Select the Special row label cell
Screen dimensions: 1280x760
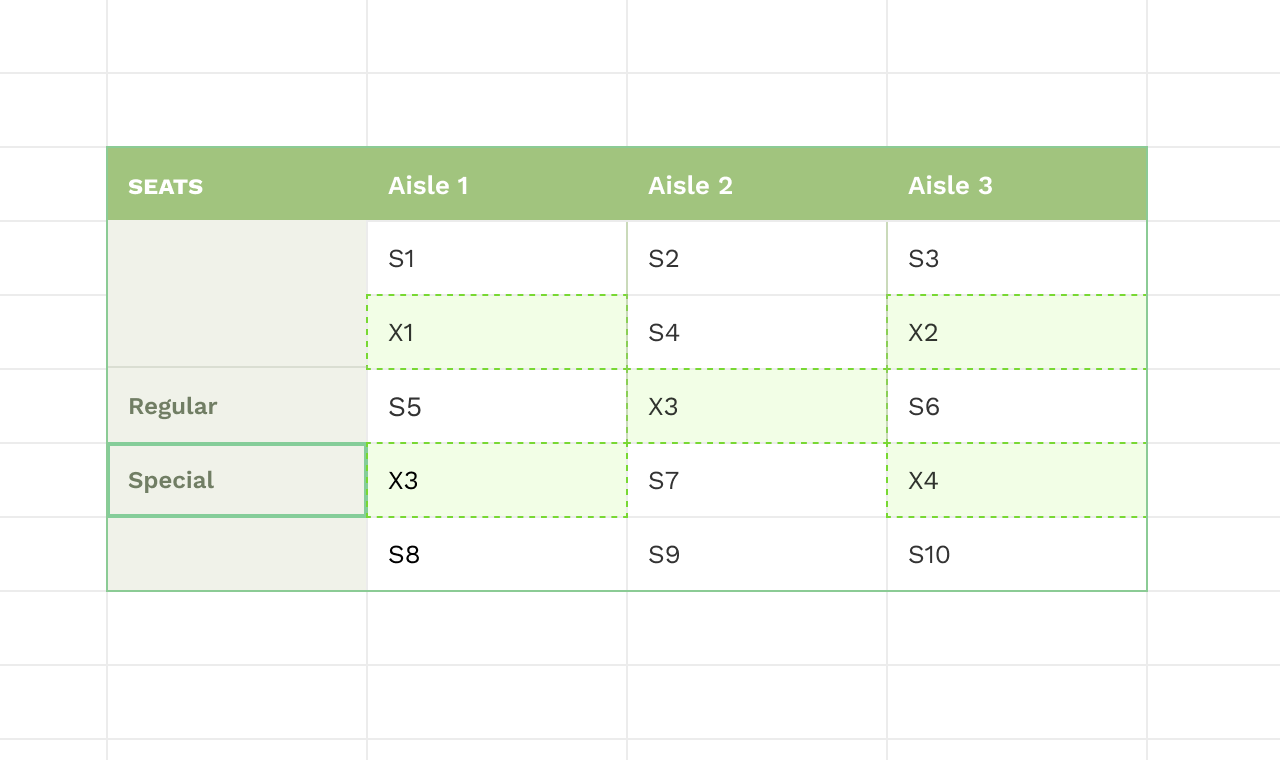pos(237,480)
